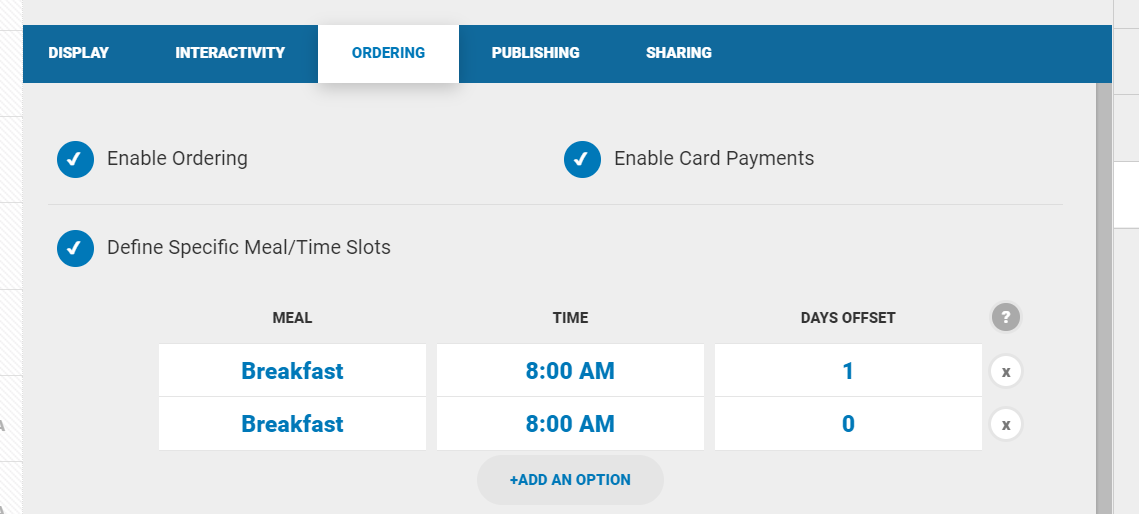Edit the days offset value of 0

(848, 424)
